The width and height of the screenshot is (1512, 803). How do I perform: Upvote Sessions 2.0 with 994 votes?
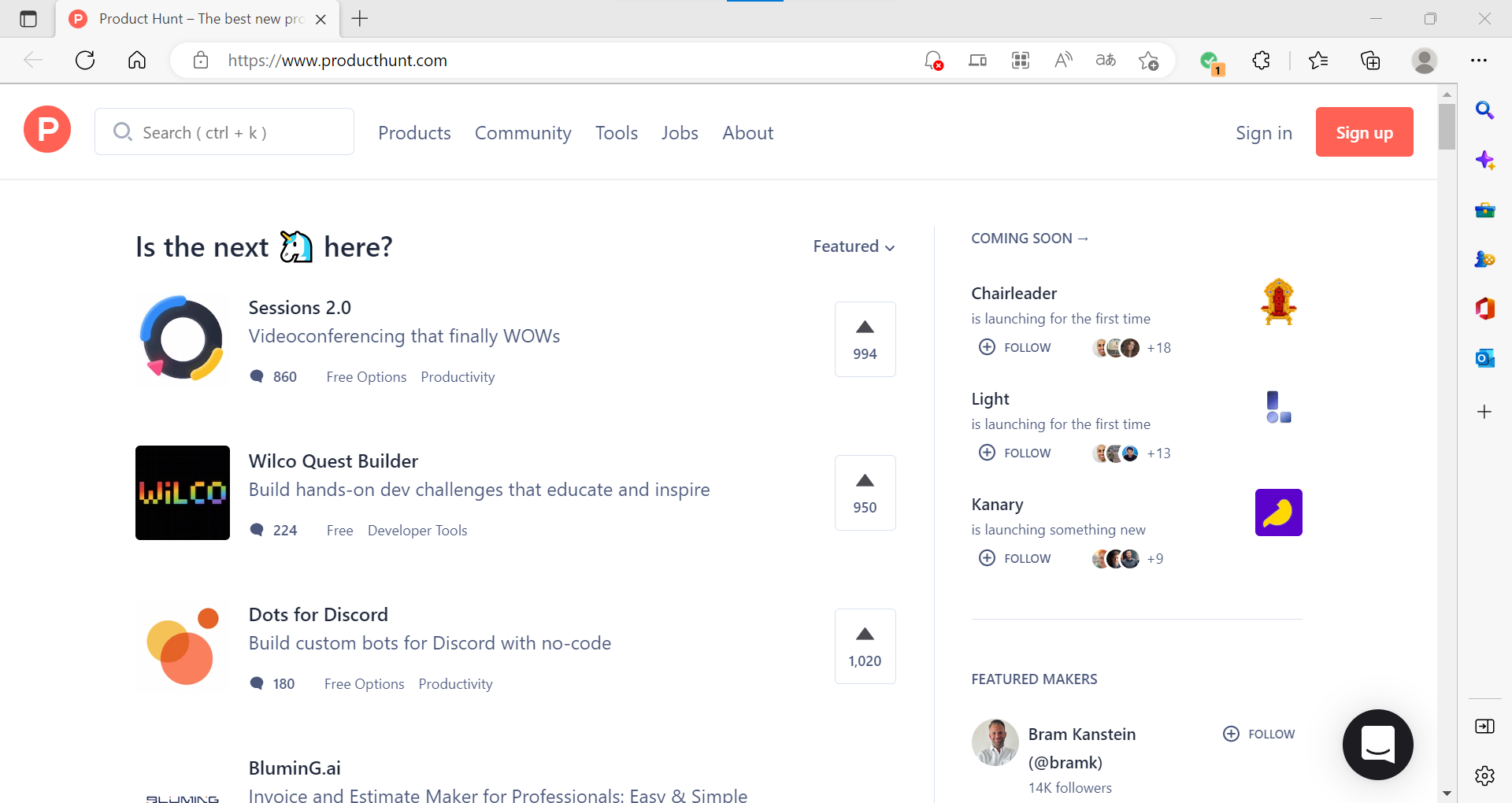(x=865, y=339)
